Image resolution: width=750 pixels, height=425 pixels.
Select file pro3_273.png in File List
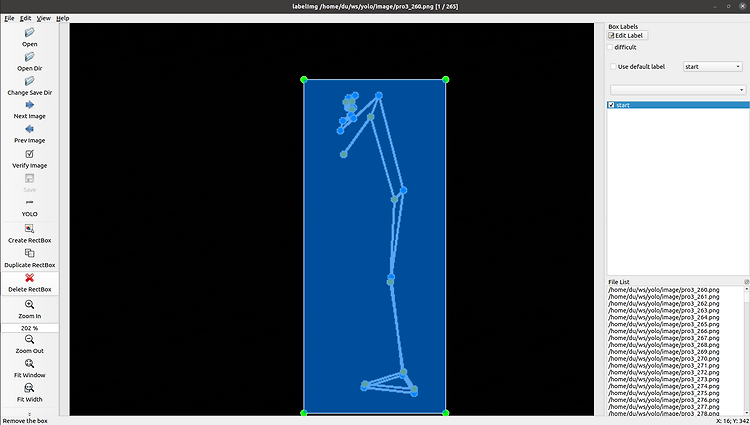coord(663,379)
